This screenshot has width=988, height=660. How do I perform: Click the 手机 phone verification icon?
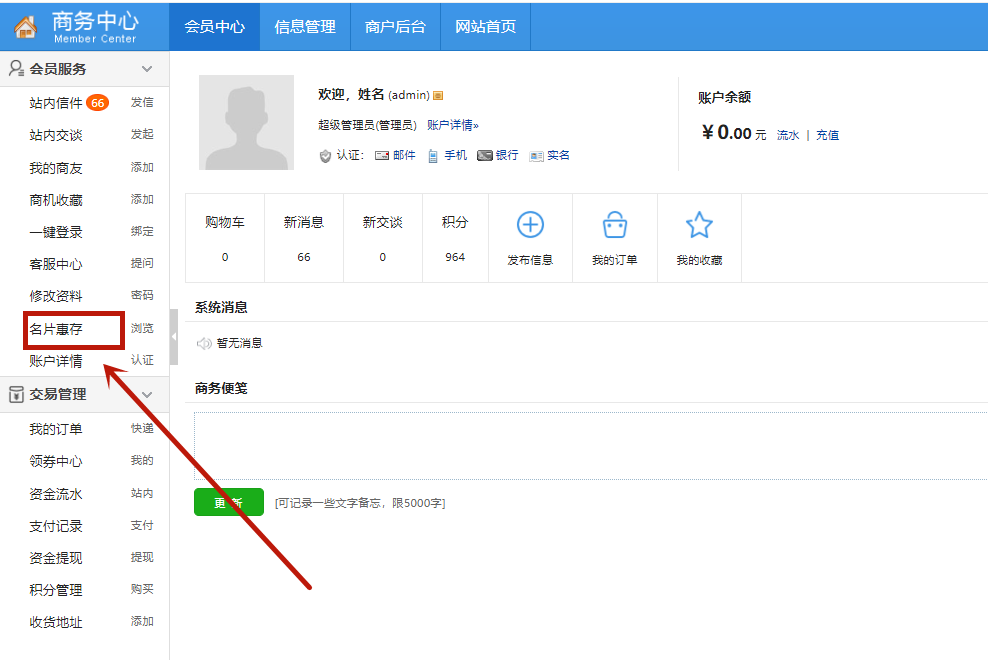(433, 156)
